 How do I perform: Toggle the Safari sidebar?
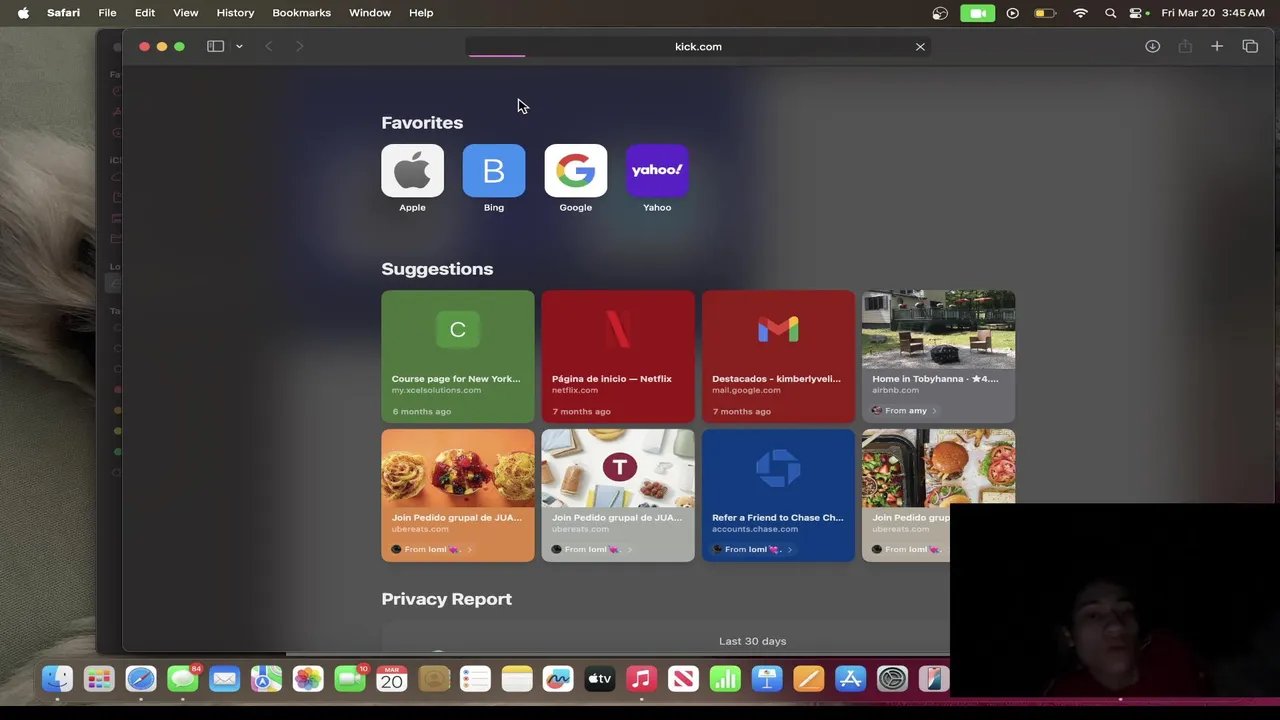click(x=215, y=46)
